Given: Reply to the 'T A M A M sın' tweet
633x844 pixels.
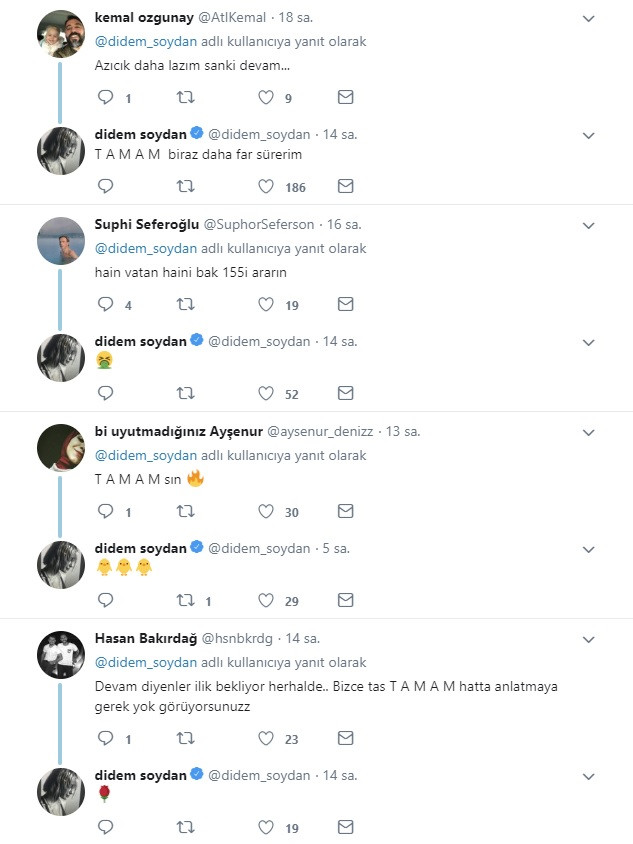Looking at the screenshot, I should click(x=105, y=510).
